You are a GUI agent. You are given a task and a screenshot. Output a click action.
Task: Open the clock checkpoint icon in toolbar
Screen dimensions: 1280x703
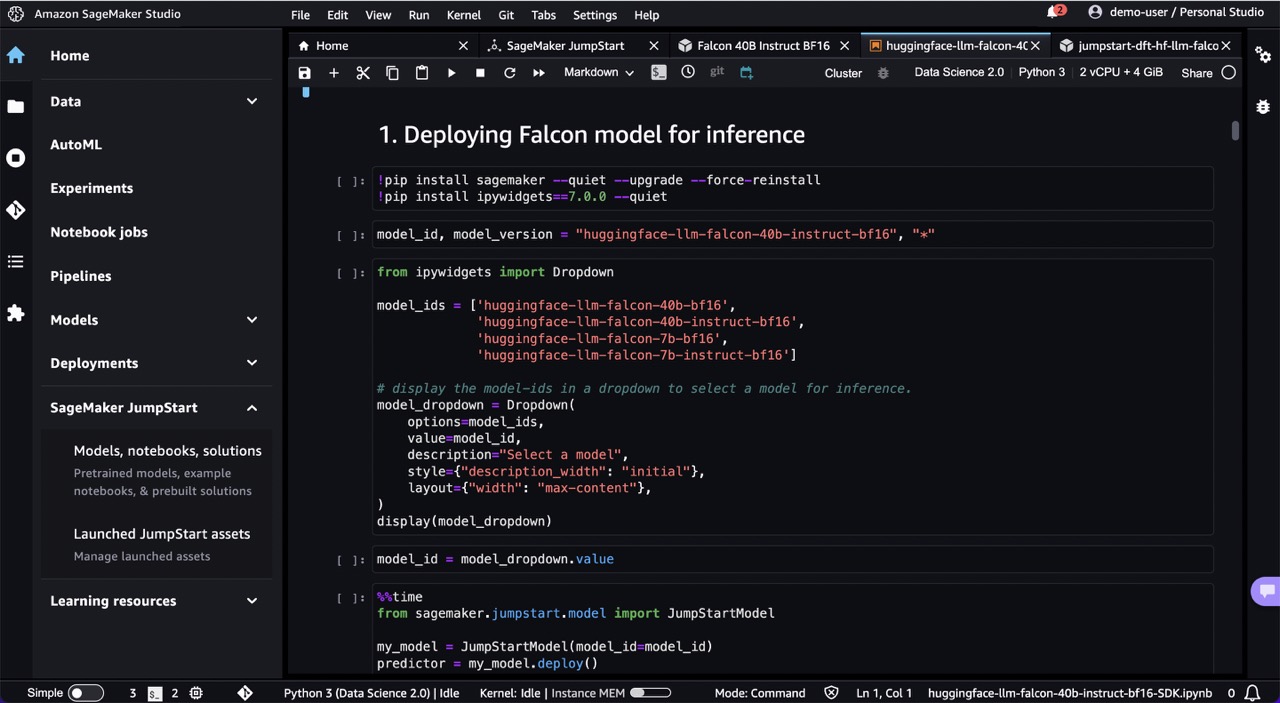coord(688,72)
